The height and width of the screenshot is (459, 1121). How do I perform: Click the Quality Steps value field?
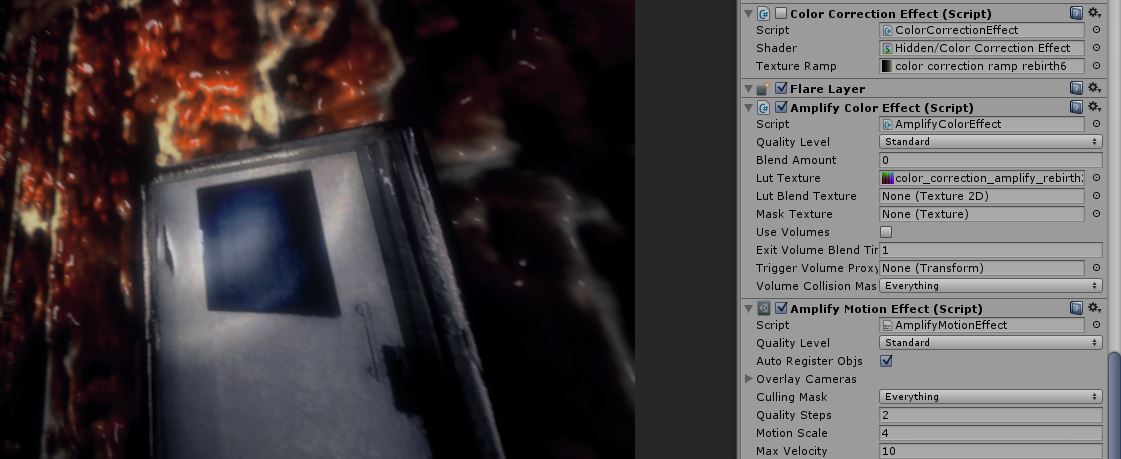[990, 415]
